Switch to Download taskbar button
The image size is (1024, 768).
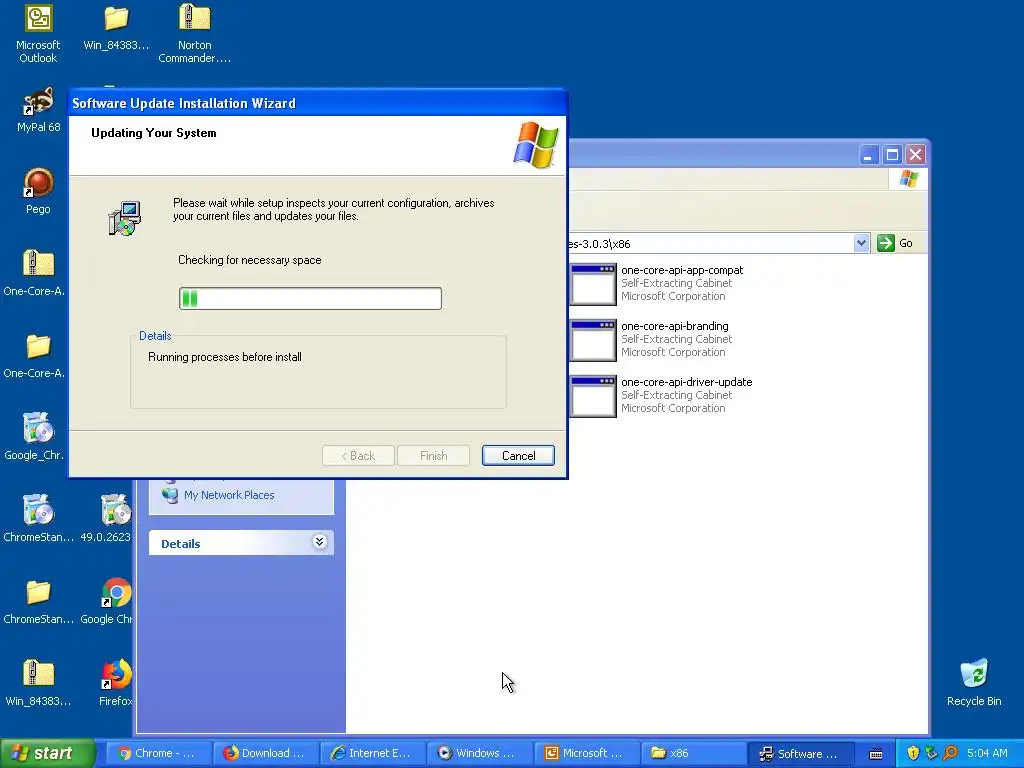(266, 753)
